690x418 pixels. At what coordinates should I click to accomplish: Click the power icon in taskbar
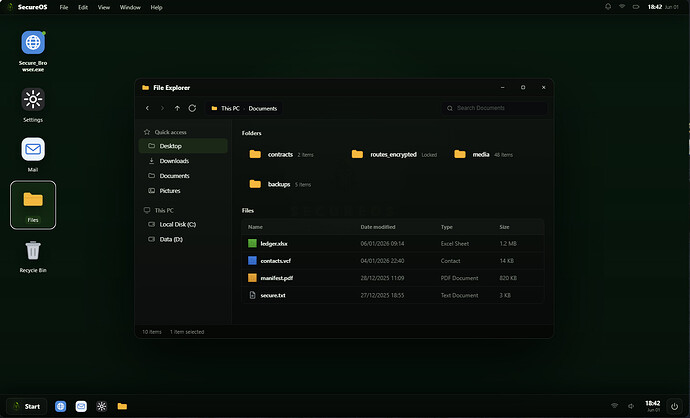(x=674, y=406)
